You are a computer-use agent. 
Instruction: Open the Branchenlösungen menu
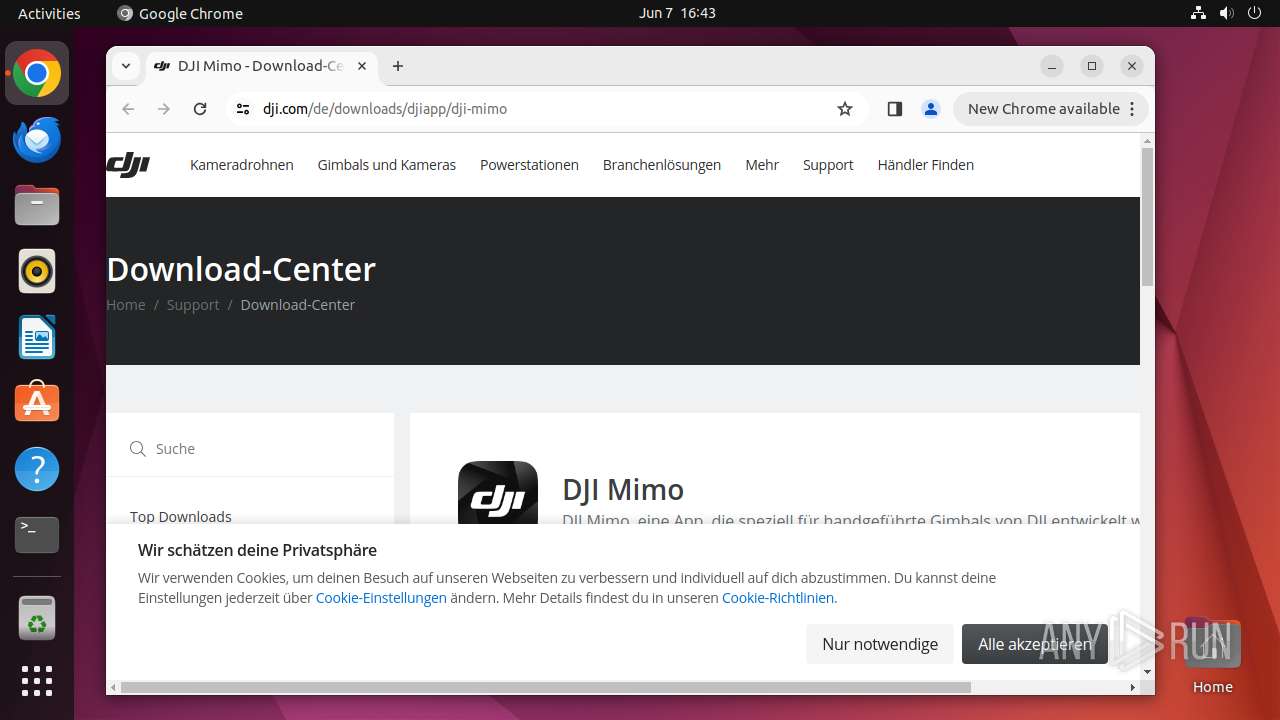[662, 165]
